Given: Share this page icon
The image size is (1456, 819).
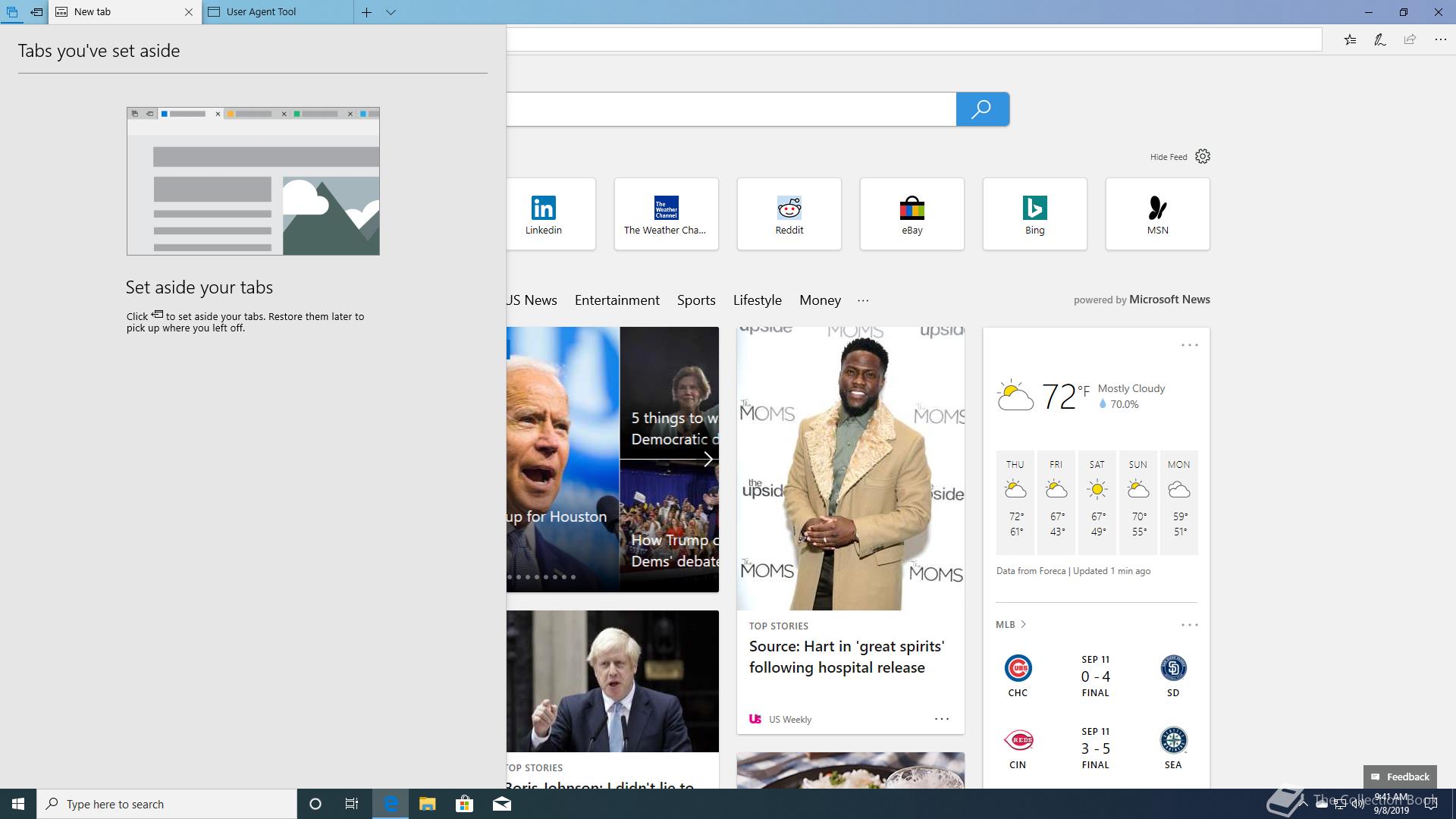Looking at the screenshot, I should (x=1410, y=39).
